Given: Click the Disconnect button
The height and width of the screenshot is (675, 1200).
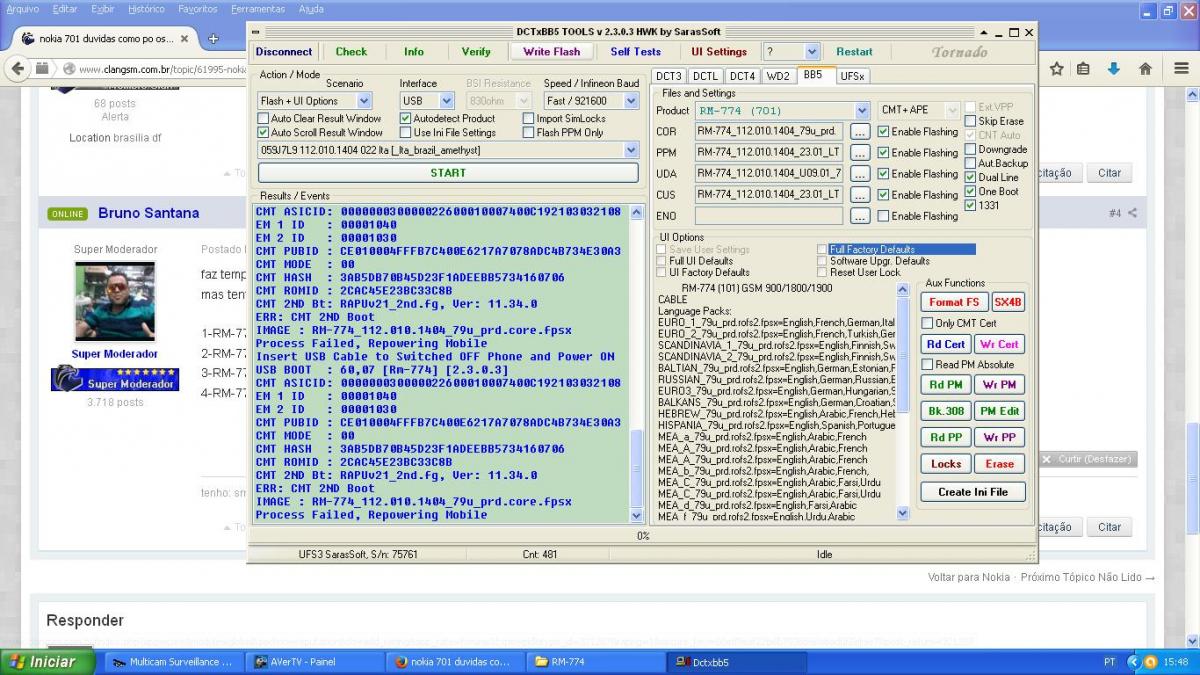Looking at the screenshot, I should [x=284, y=52].
